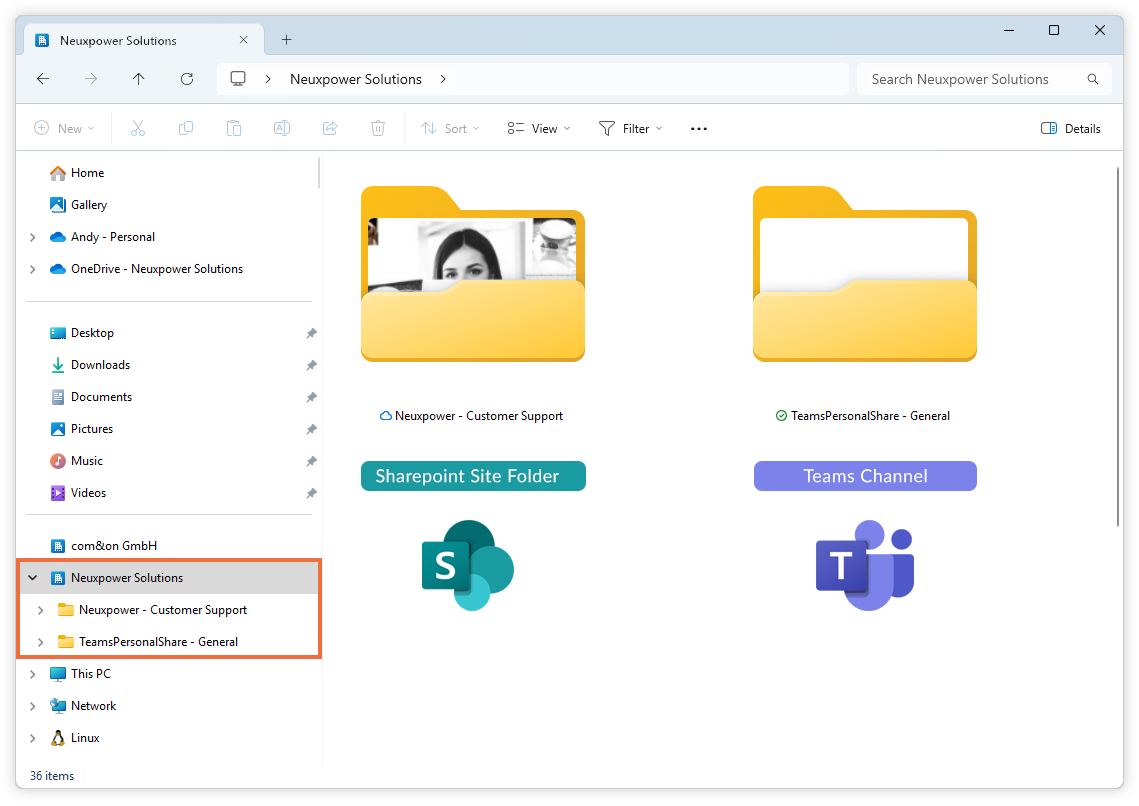Open the See more ellipsis menu
Image resolution: width=1139 pixels, height=806 pixels.
698,128
